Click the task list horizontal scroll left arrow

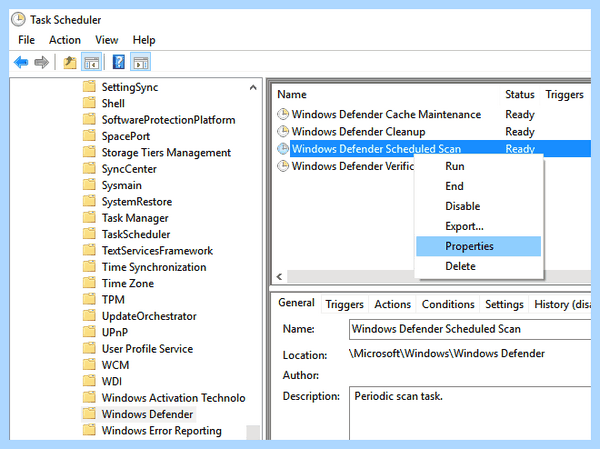click(x=279, y=276)
